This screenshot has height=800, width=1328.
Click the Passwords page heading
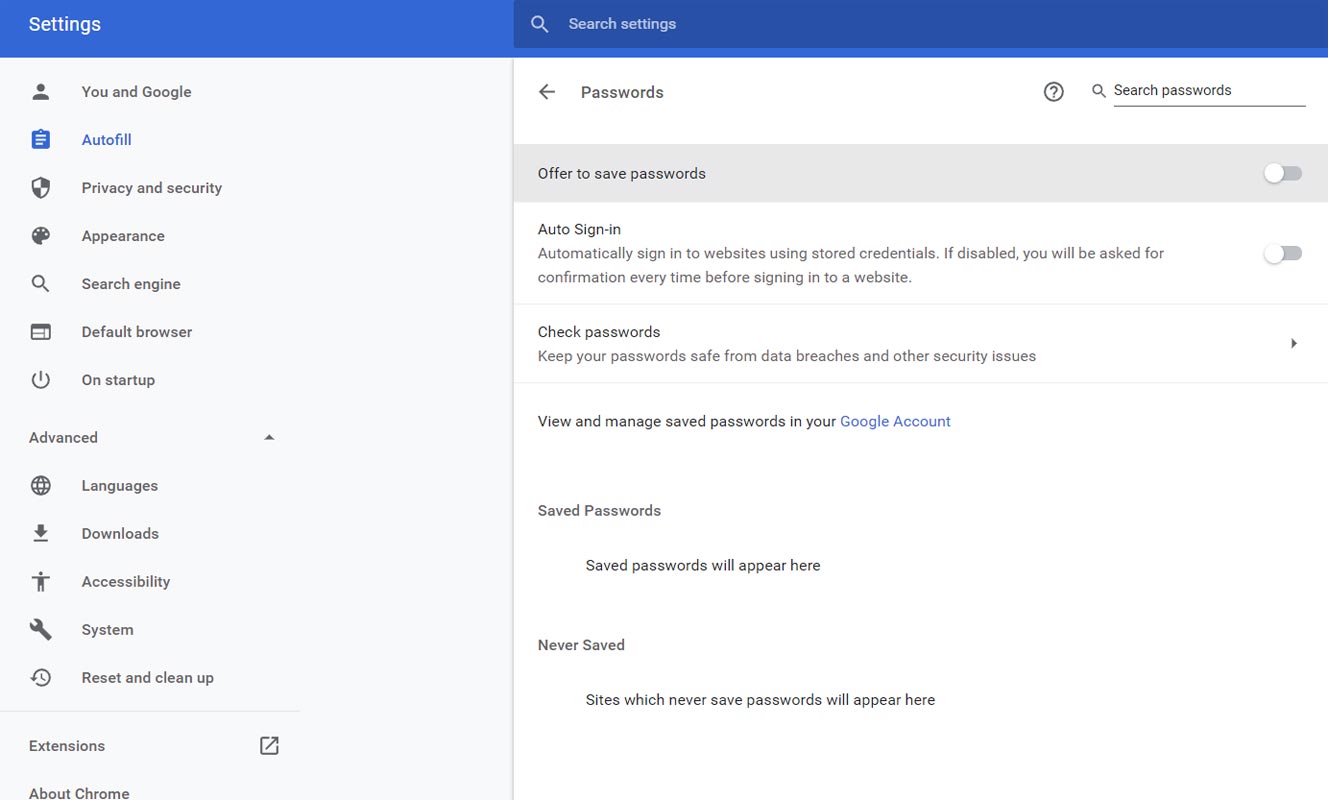[x=622, y=92]
